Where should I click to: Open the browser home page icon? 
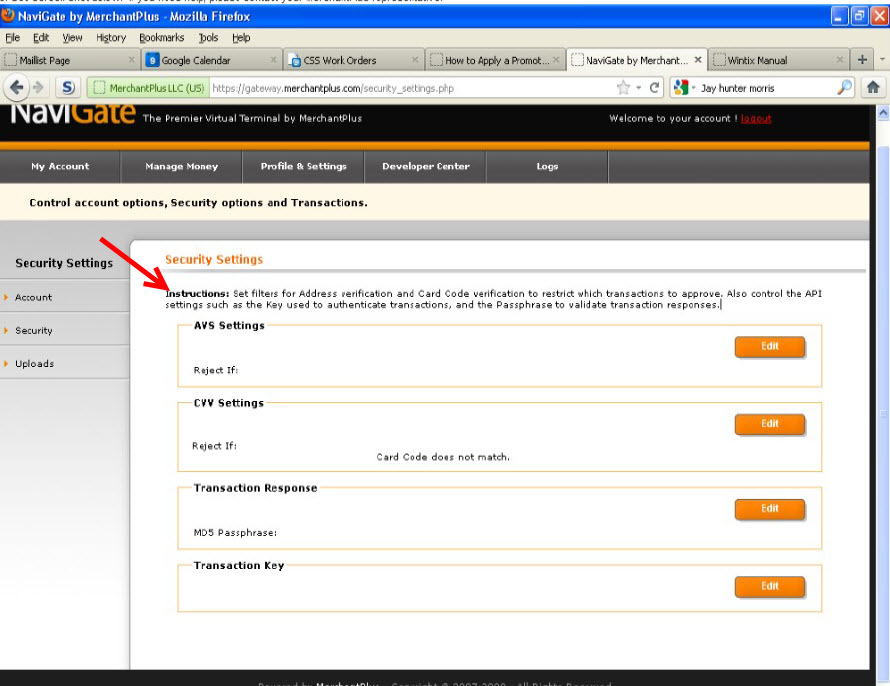pos(873,87)
